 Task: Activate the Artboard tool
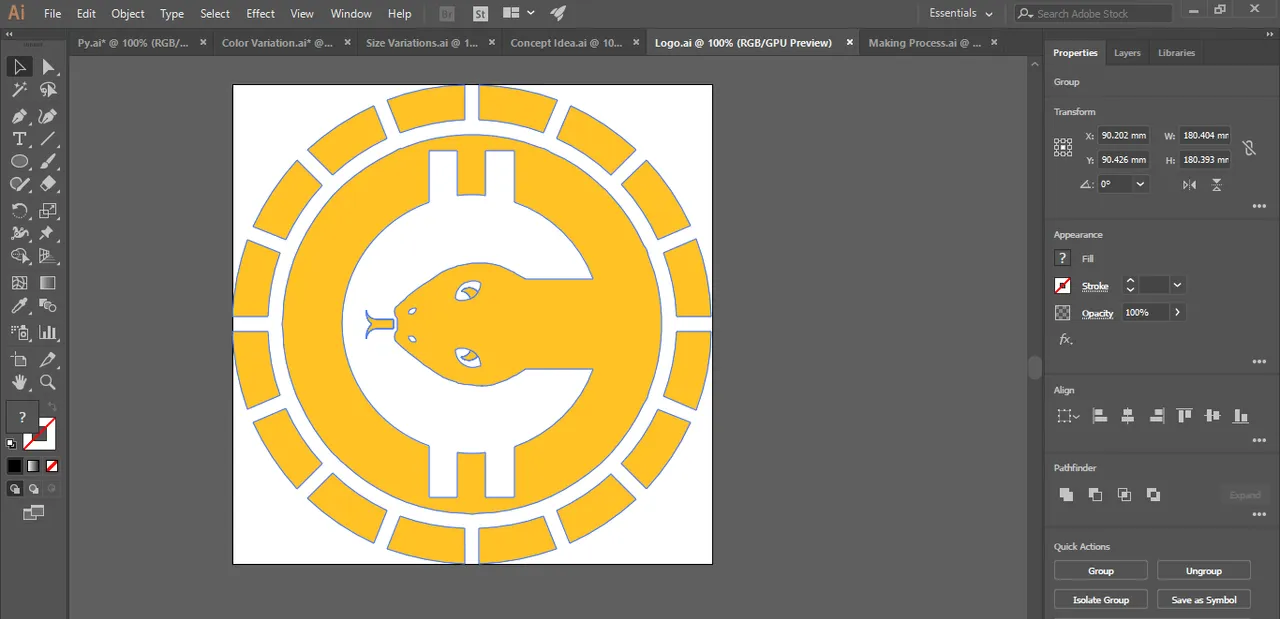pyautogui.click(x=19, y=359)
